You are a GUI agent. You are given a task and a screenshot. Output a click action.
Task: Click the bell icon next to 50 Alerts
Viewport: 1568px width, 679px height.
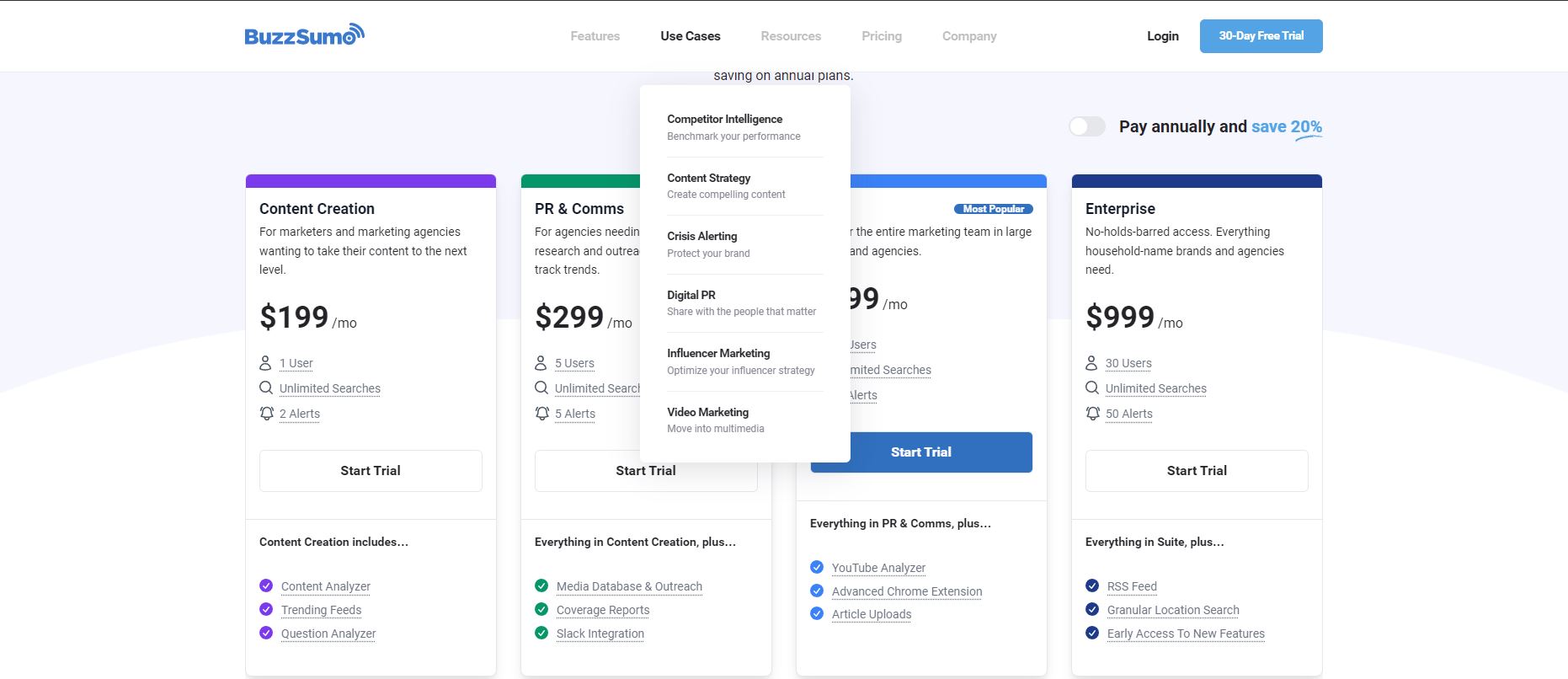point(1092,413)
